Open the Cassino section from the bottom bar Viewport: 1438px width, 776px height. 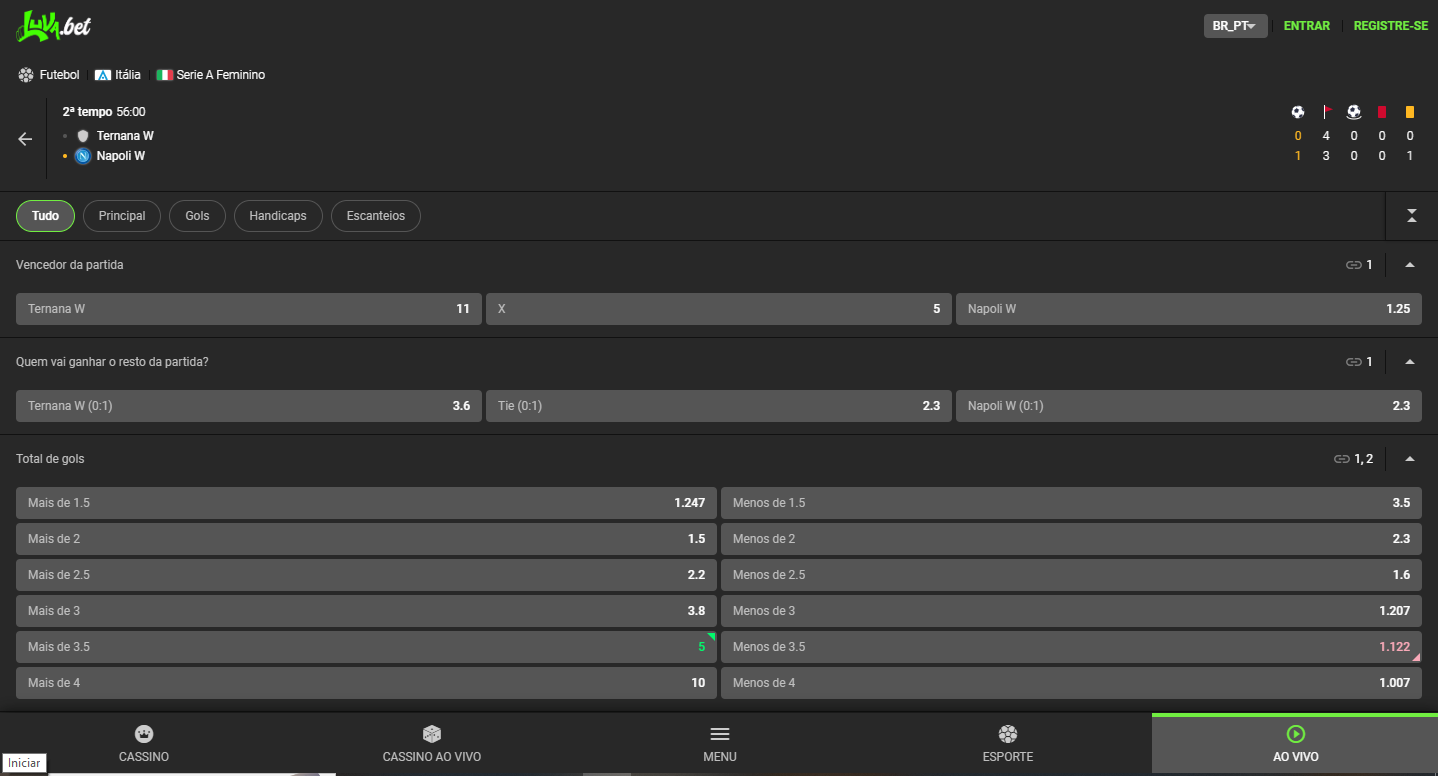[x=144, y=744]
